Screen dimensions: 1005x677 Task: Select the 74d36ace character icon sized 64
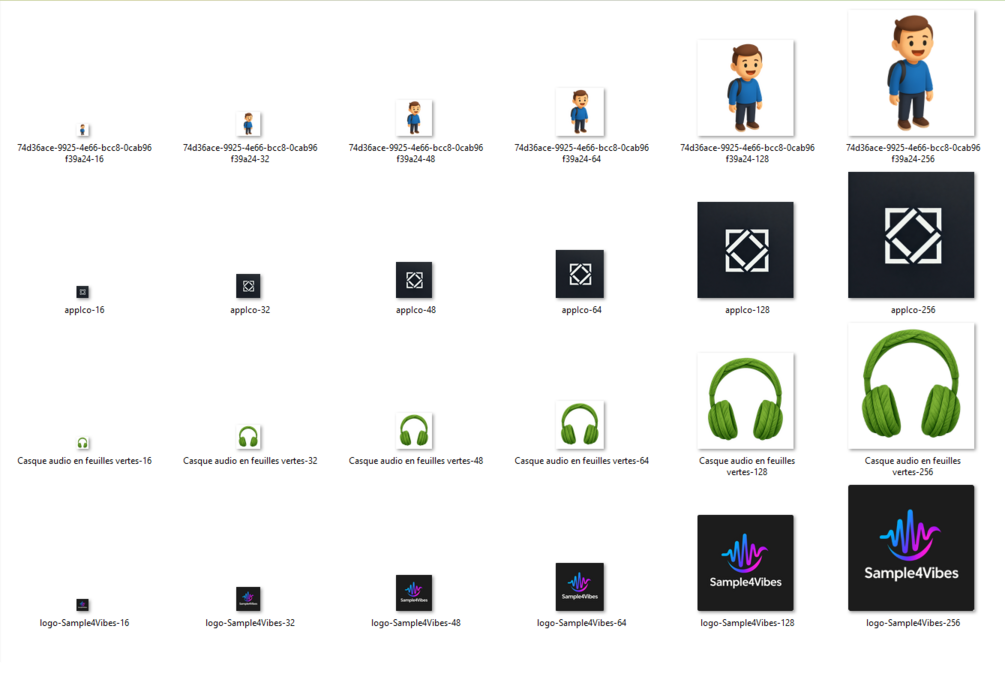click(x=580, y=112)
